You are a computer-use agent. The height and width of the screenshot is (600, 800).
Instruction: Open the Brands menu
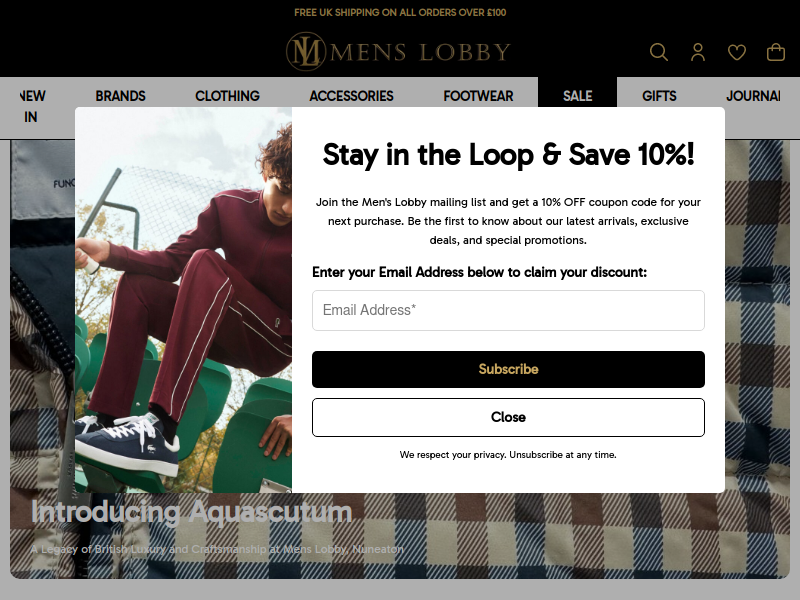tap(120, 96)
